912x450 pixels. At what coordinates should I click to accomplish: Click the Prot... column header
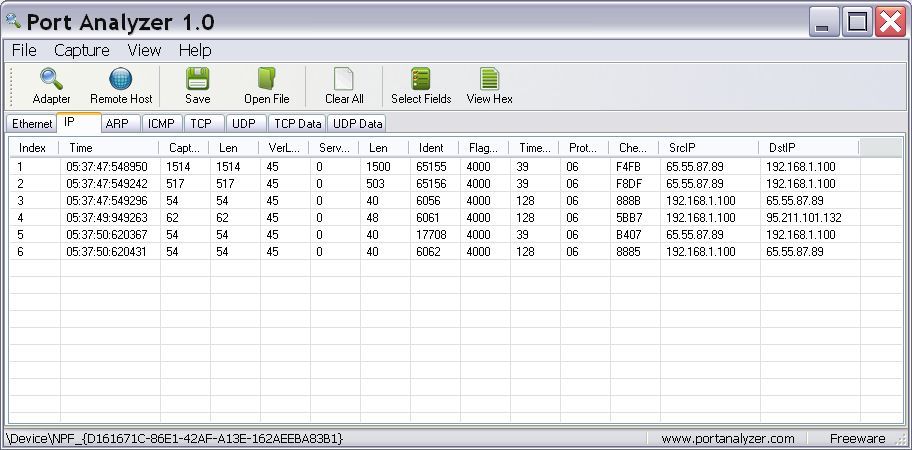[x=584, y=148]
